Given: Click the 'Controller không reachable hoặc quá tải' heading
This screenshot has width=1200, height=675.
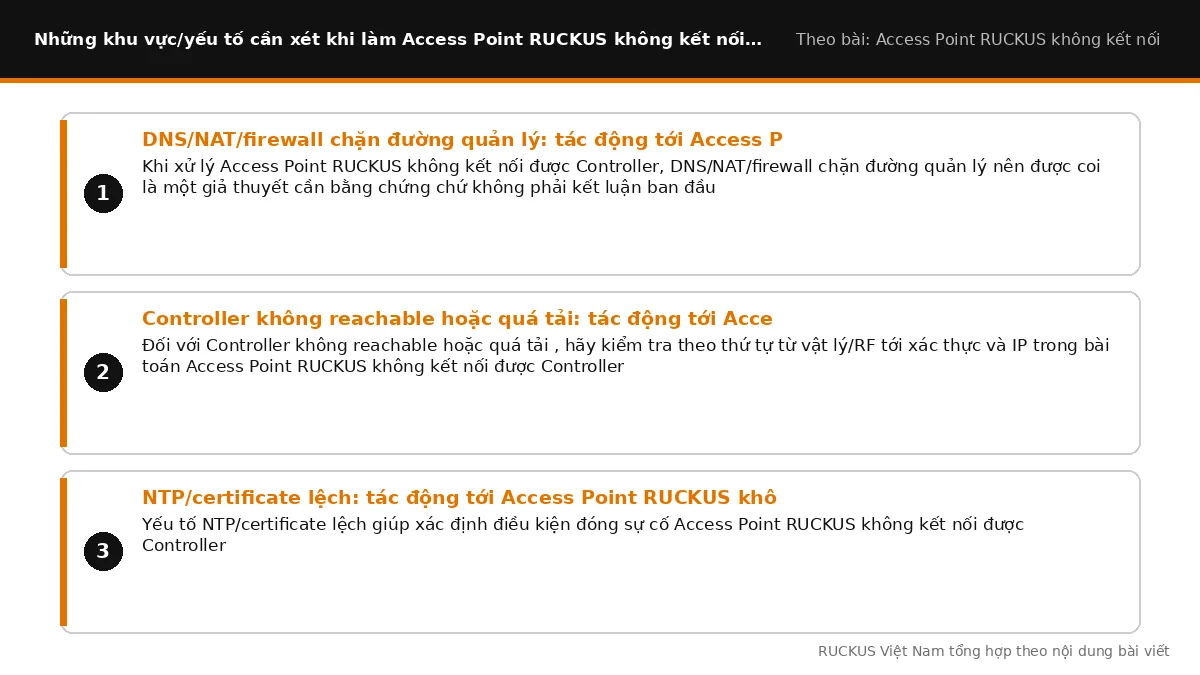Looking at the screenshot, I should pos(457,319).
